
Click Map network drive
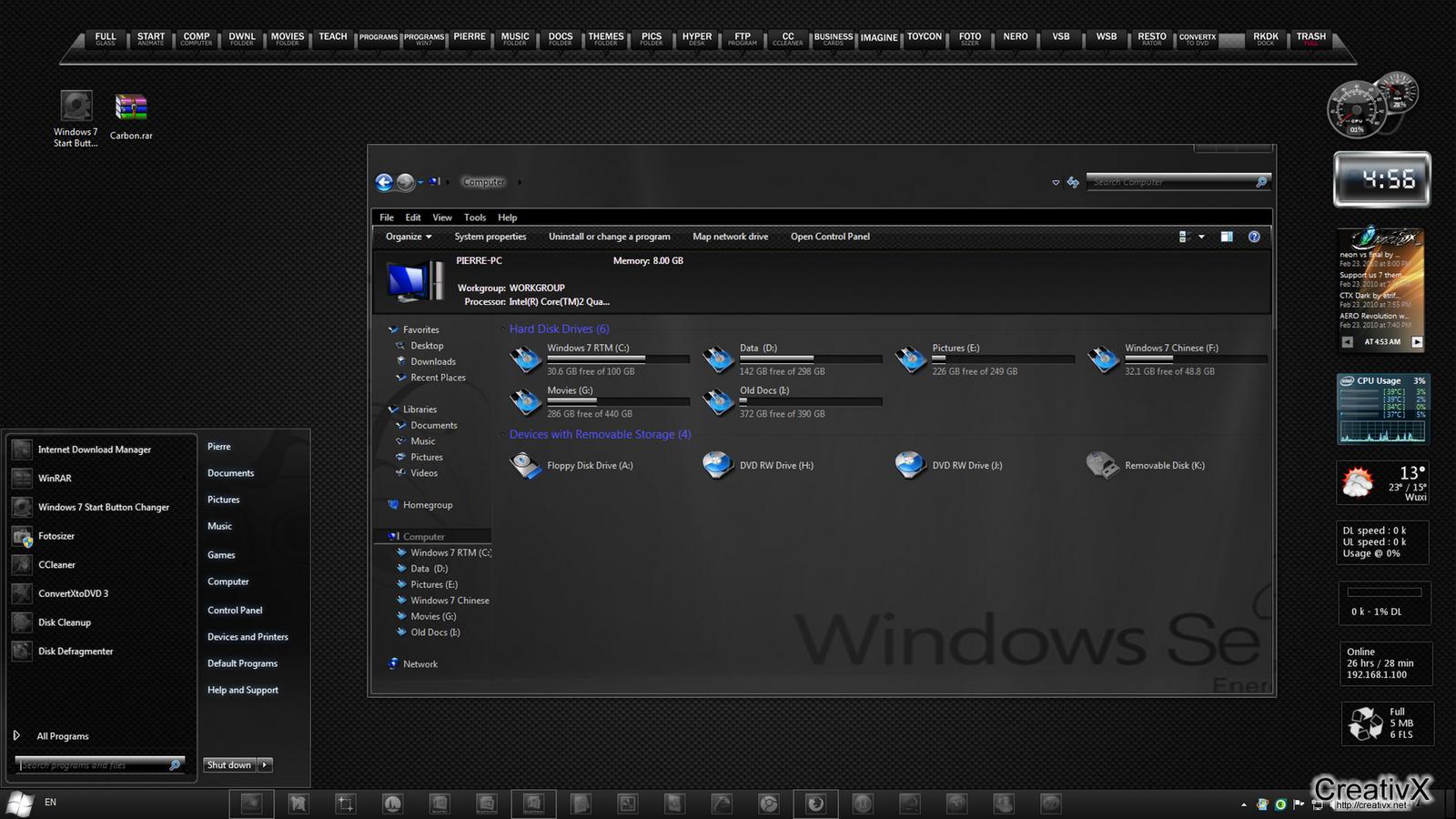731,237
